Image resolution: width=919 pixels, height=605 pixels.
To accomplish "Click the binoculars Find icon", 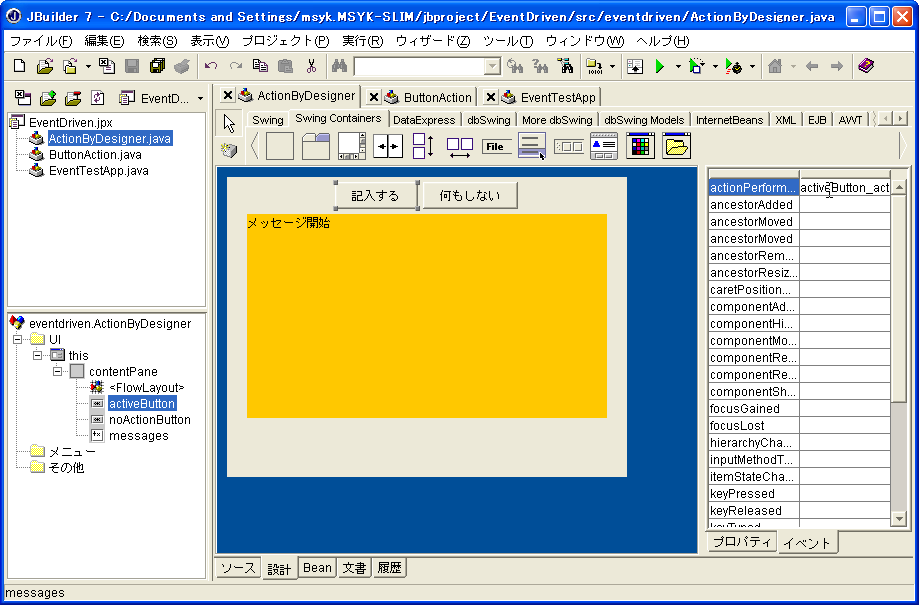I will pos(339,67).
